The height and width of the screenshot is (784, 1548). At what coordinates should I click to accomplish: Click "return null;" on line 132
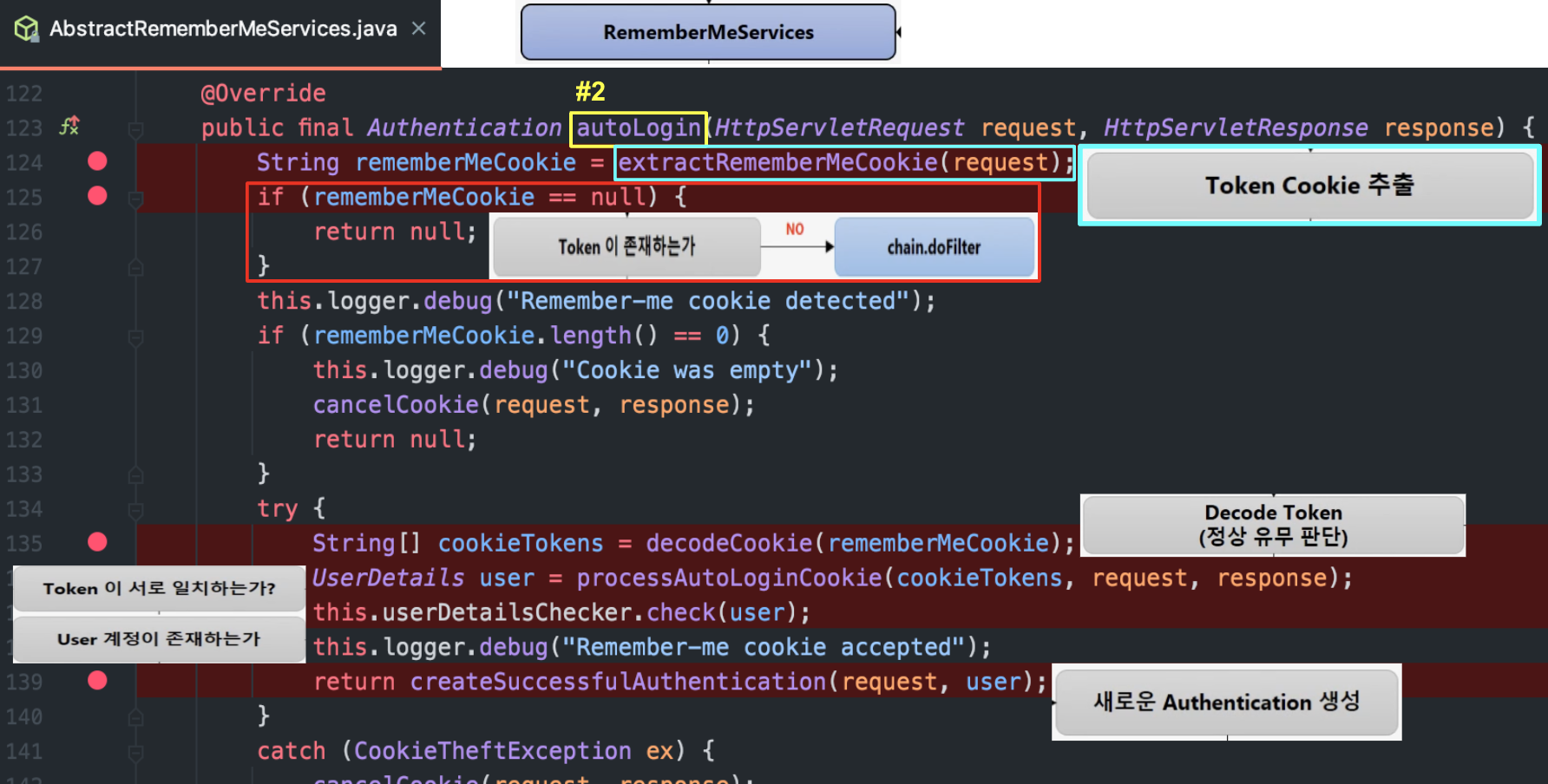(395, 440)
